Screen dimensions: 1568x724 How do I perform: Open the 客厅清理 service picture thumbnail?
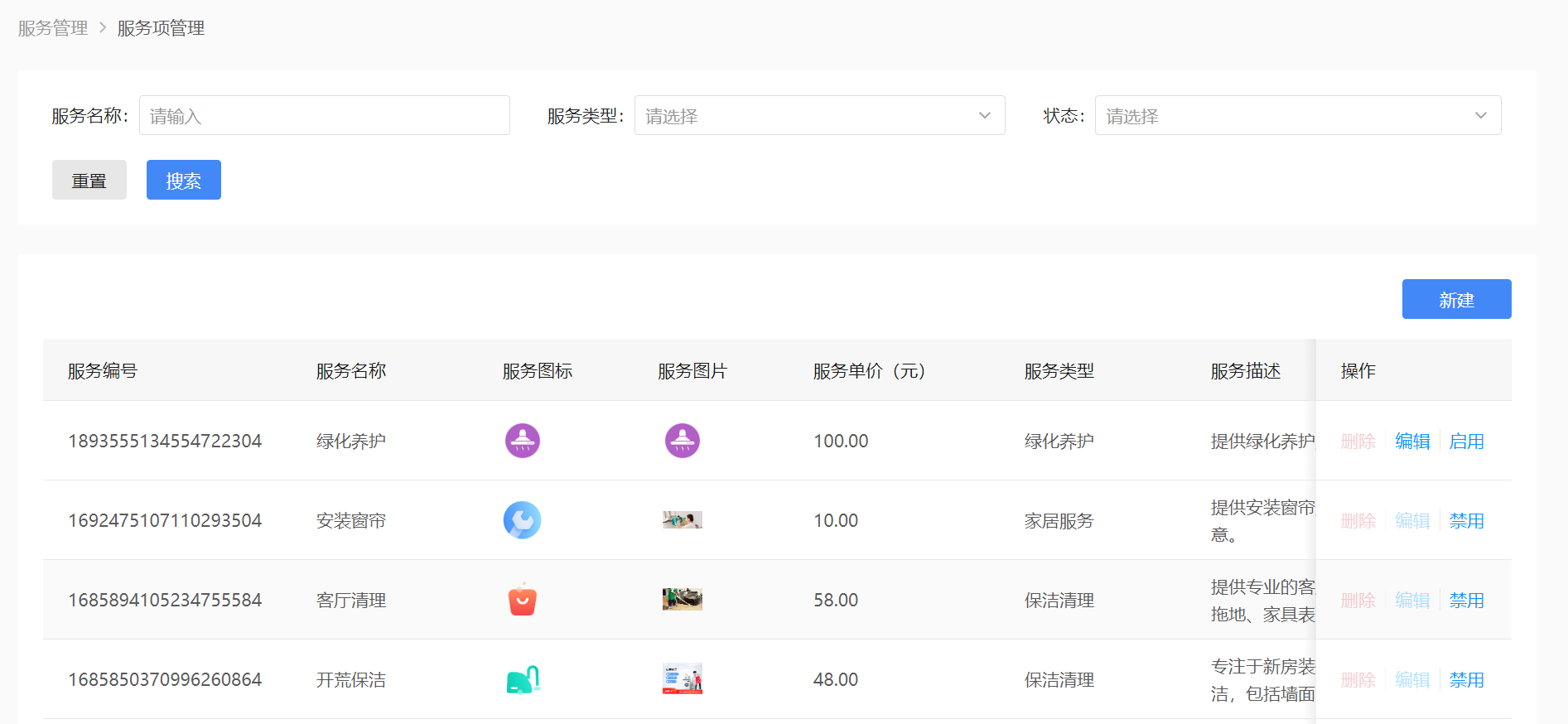(x=683, y=600)
